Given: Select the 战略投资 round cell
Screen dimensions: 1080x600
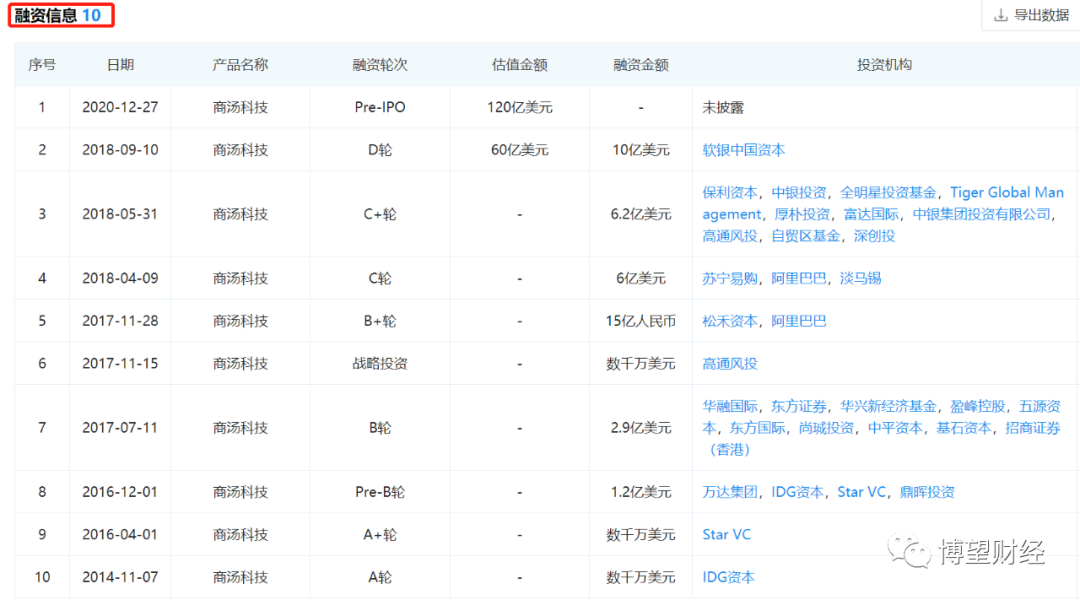Looking at the screenshot, I should pyautogui.click(x=380, y=364).
